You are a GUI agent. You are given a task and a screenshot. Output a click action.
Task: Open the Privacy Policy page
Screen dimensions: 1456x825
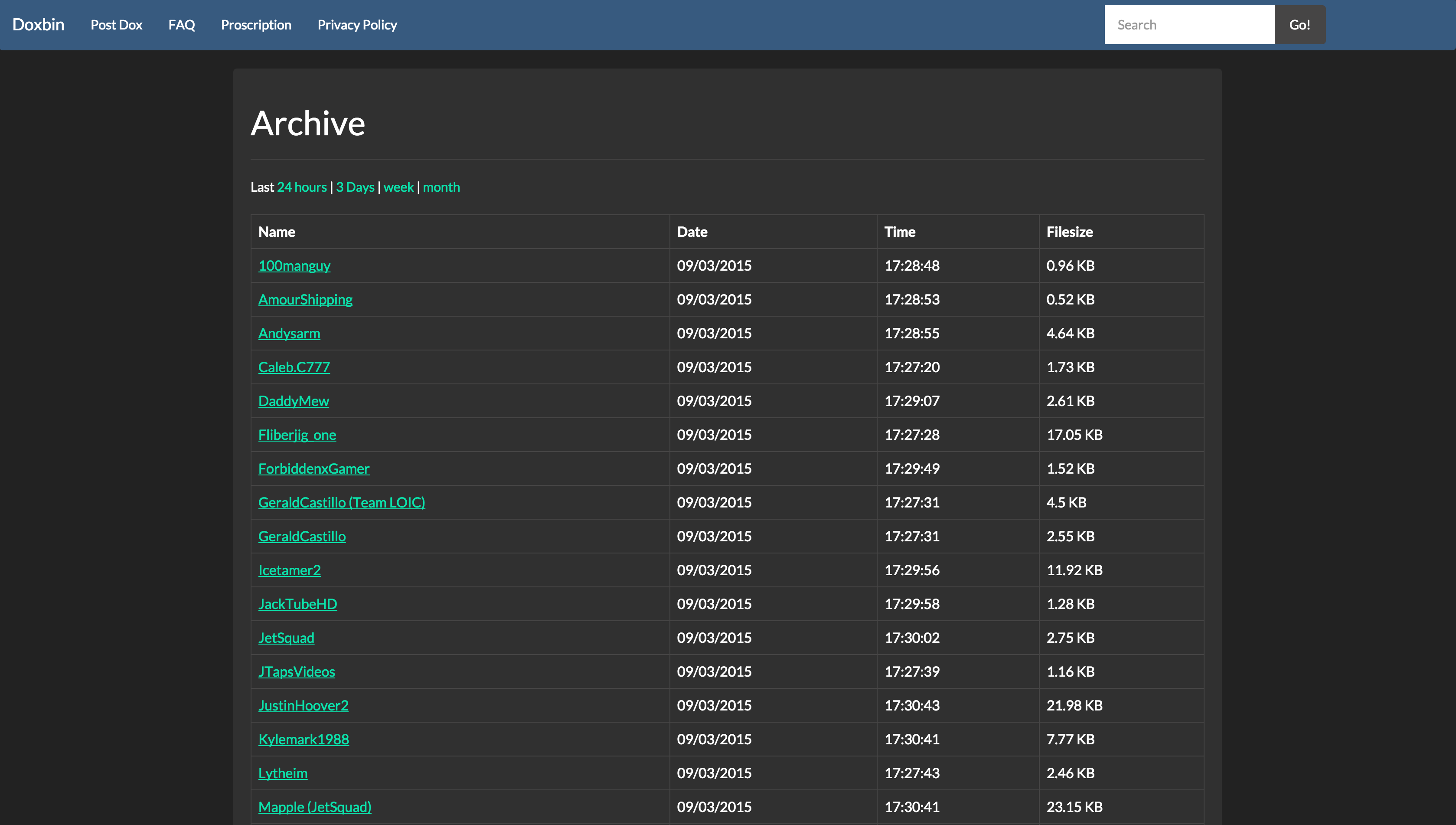pyautogui.click(x=357, y=25)
